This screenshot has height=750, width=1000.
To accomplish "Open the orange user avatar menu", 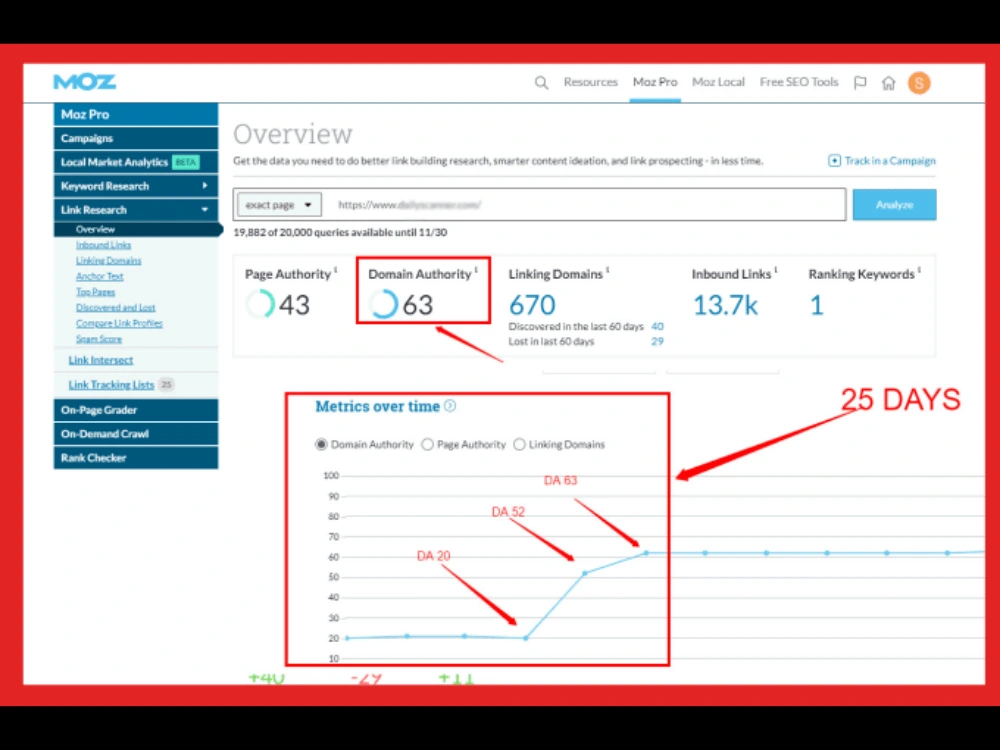I will pos(919,83).
